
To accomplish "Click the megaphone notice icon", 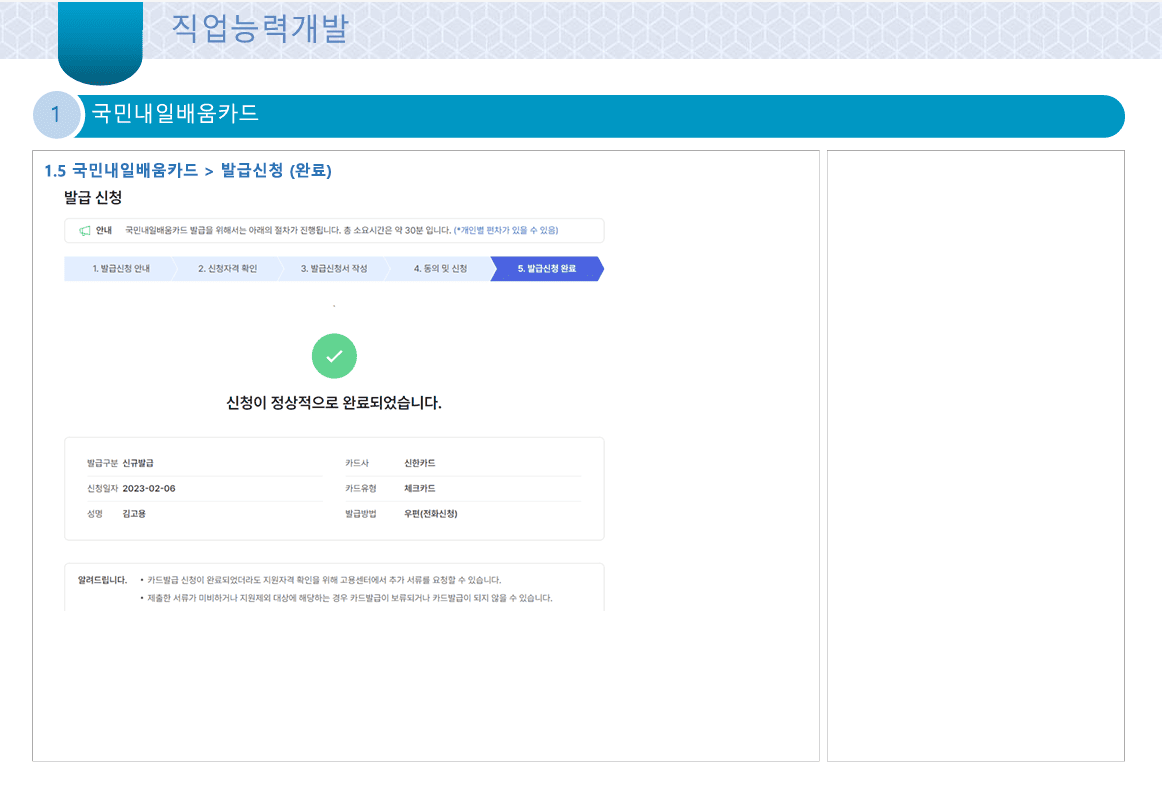I will coord(84,231).
